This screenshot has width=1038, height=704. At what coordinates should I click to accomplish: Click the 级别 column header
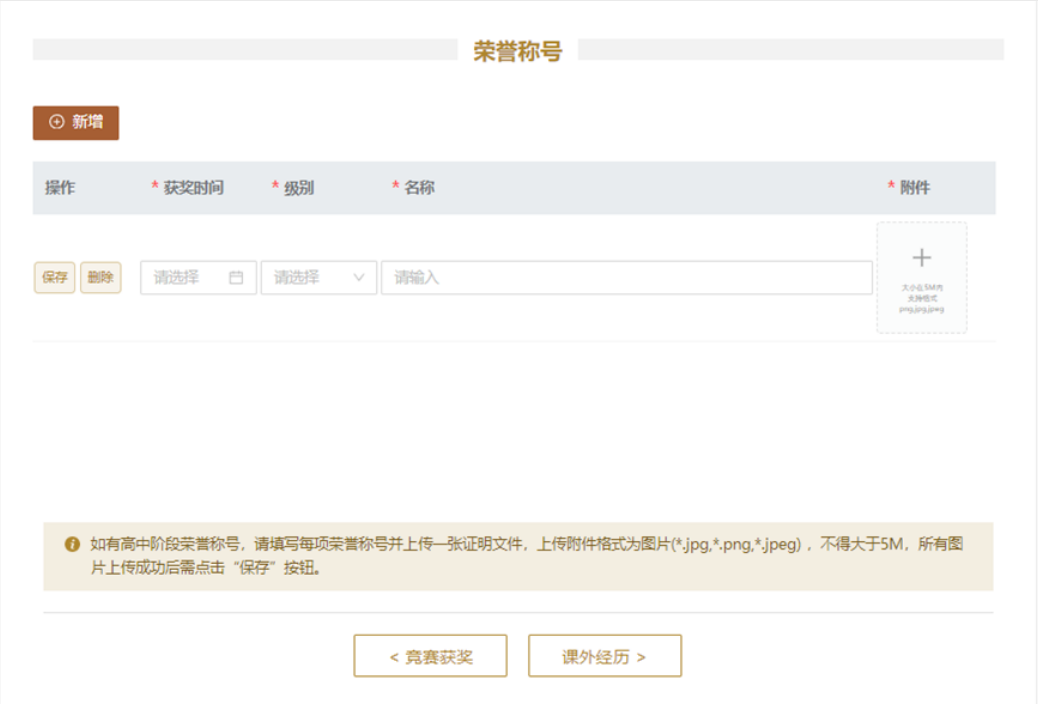(298, 188)
